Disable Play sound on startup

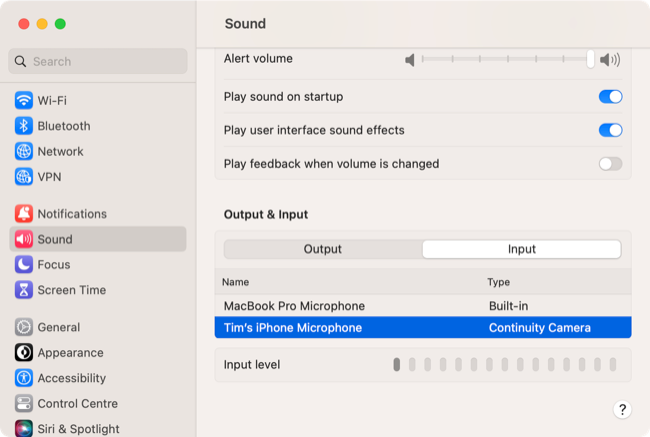pos(610,97)
